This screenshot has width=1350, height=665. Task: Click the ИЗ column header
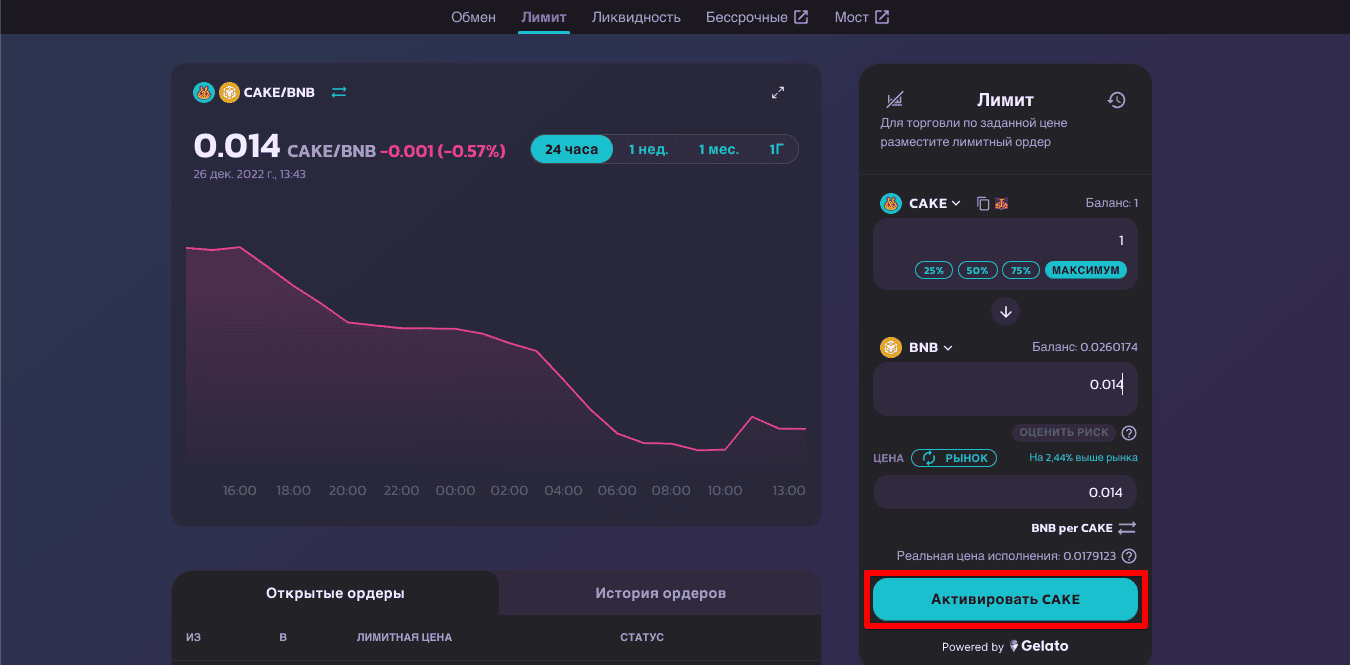tap(193, 637)
